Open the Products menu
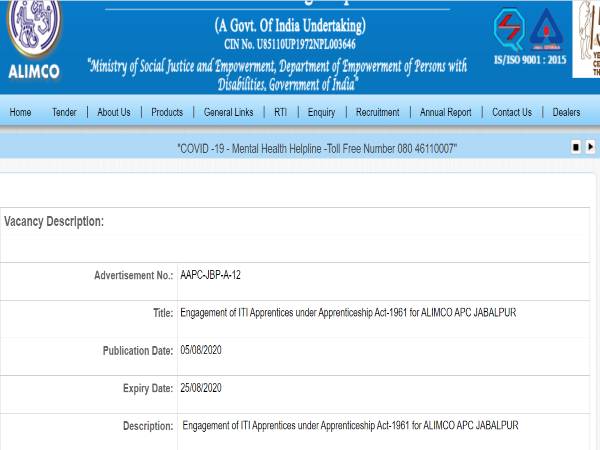 pyautogui.click(x=167, y=112)
